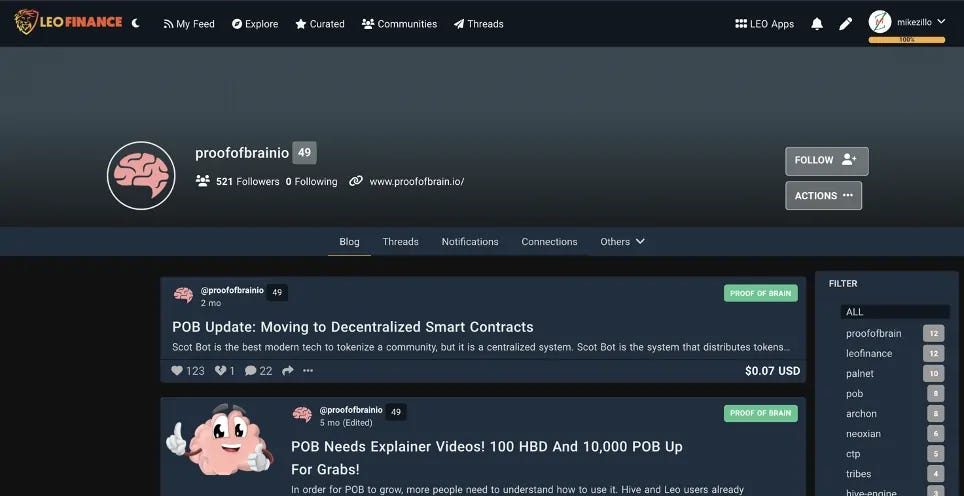Click the '5 mo (Edited)' timestamp
The image size is (964, 496).
coord(346,423)
